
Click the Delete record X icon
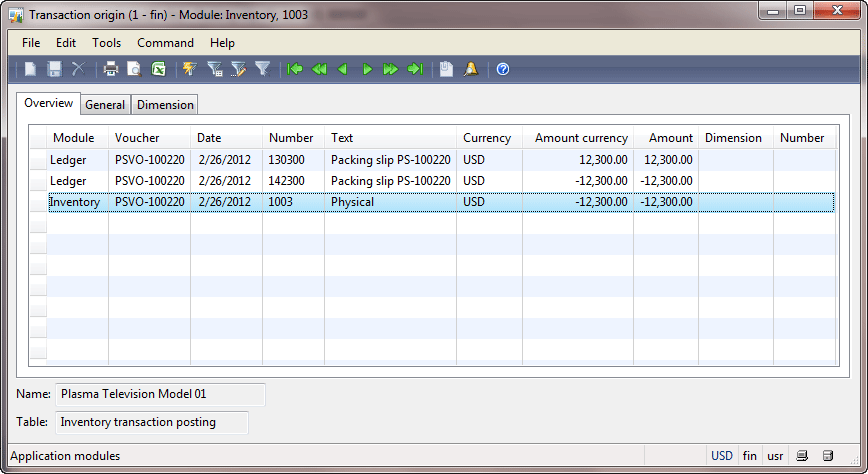coord(78,69)
